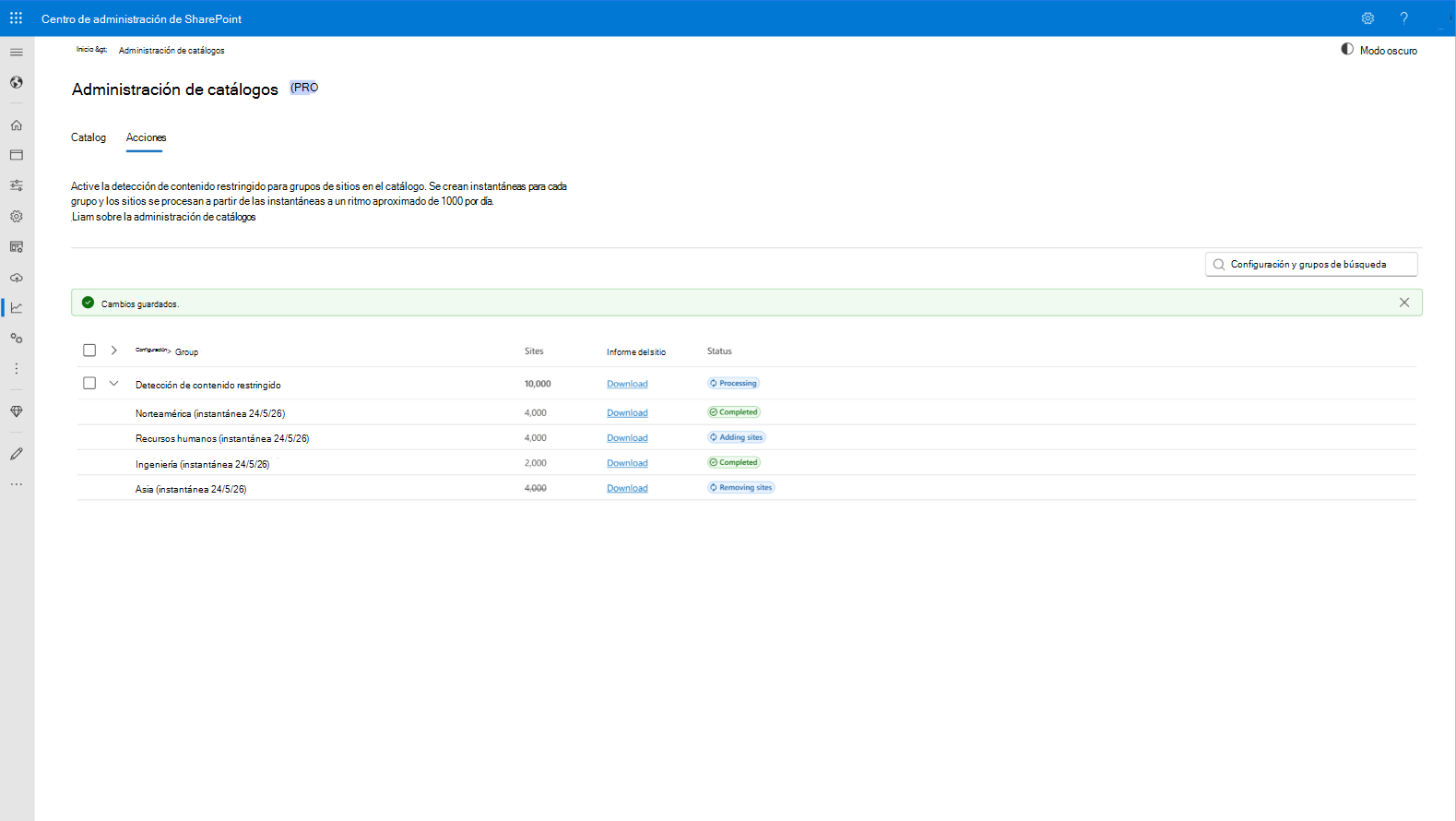Check the Detección de contenido restringido row checkbox
This screenshot has height=821, width=1456.
89,384
